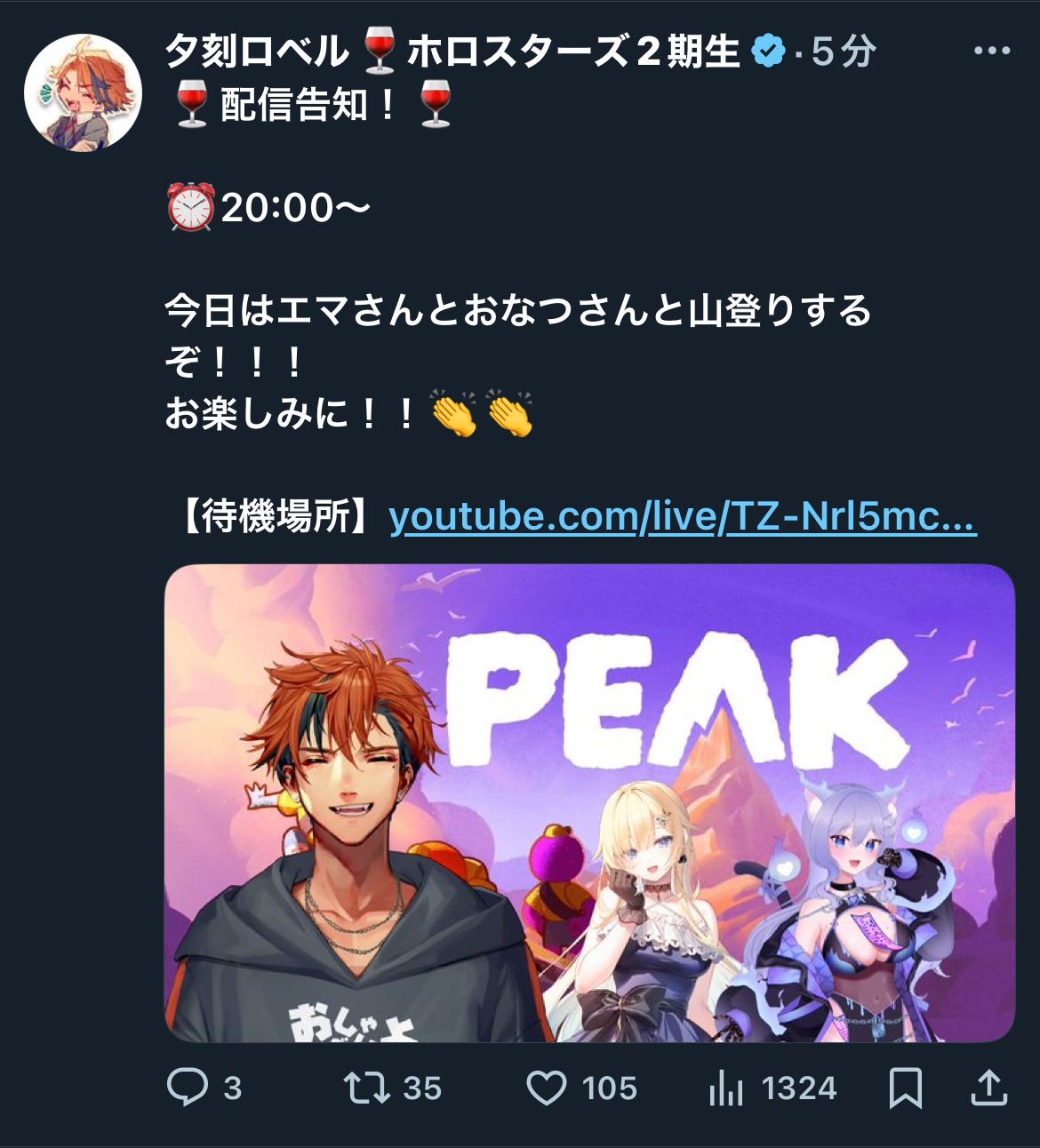
Task: Open the share icon
Action: click(x=988, y=1088)
